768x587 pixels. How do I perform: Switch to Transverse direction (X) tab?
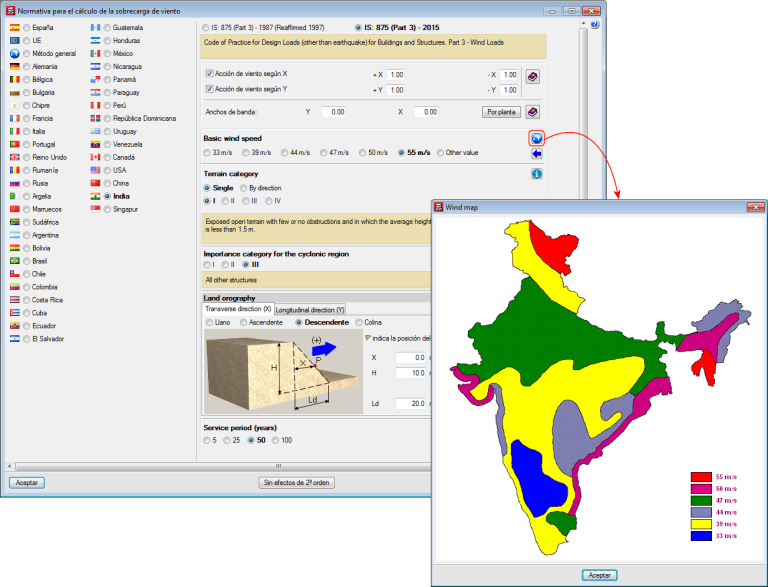238,309
